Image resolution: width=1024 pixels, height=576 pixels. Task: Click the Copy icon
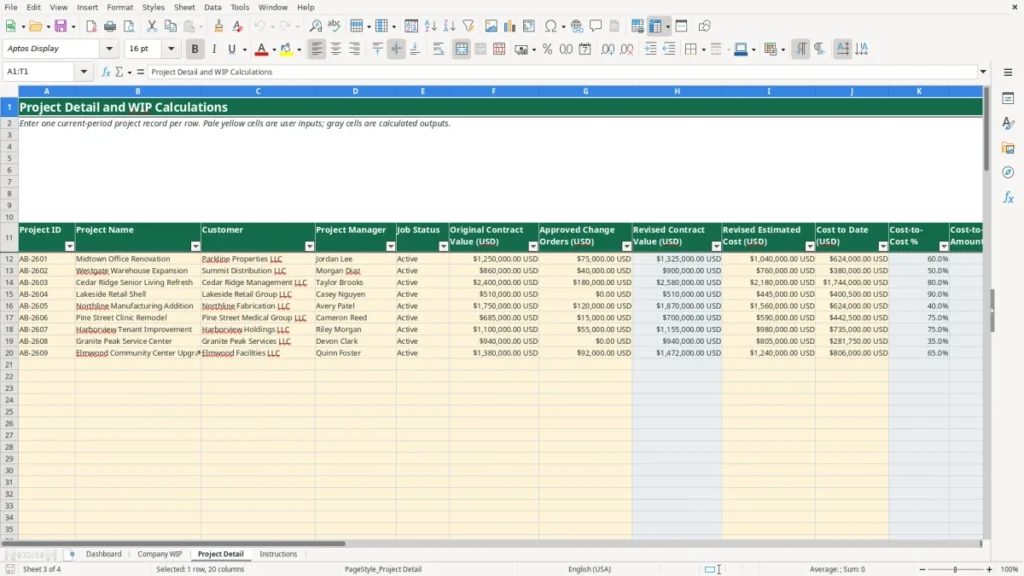click(x=170, y=26)
